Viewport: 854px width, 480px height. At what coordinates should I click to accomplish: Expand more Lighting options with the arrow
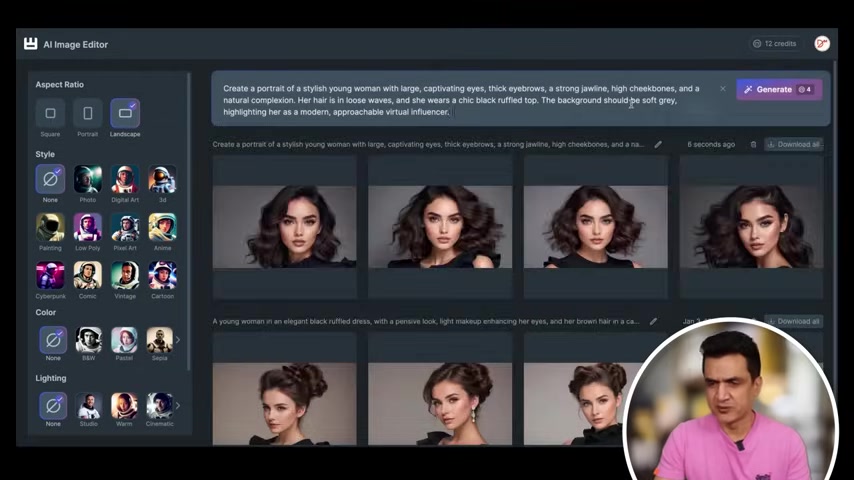[178, 406]
